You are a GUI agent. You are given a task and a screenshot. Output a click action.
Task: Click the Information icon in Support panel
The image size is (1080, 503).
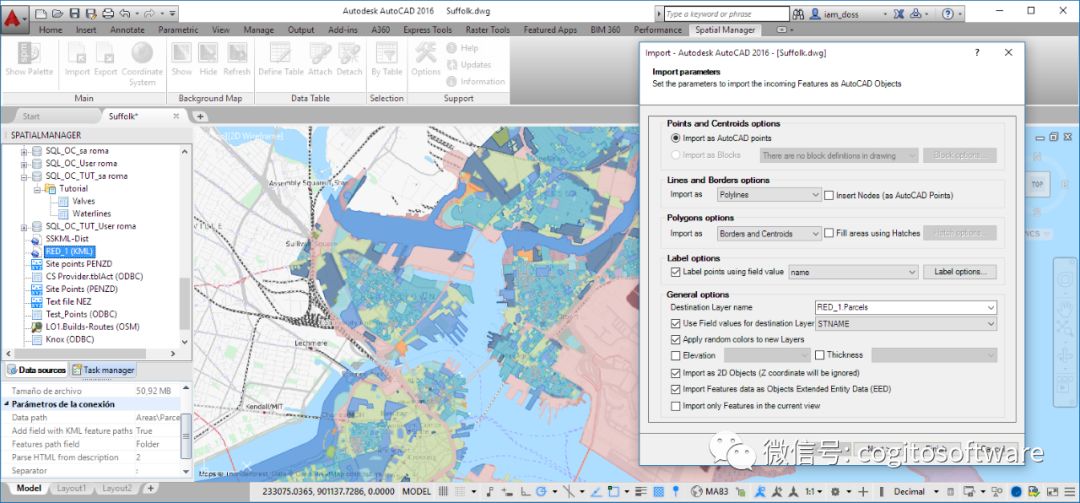(x=452, y=81)
